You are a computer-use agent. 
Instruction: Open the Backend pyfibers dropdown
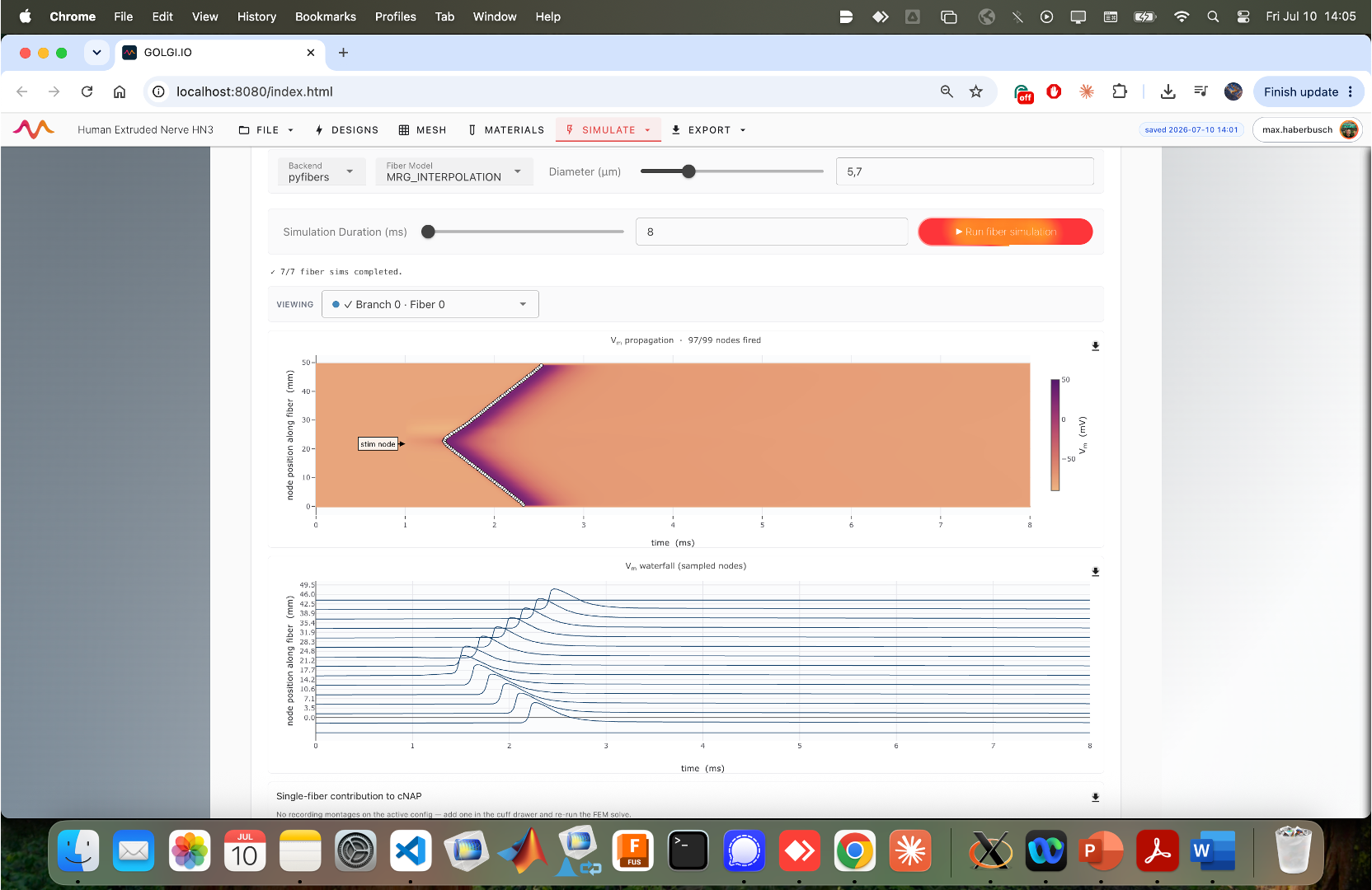pyautogui.click(x=322, y=171)
